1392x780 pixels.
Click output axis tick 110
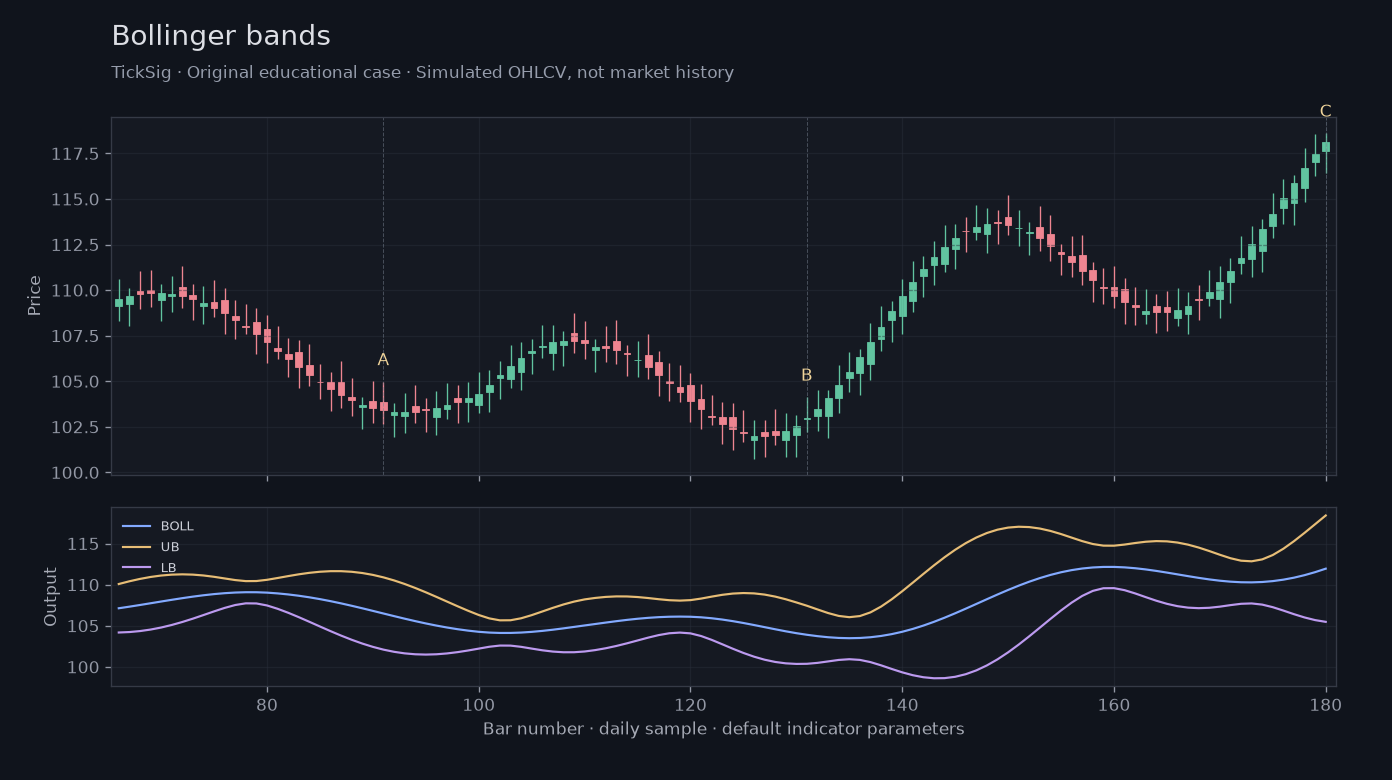[85, 585]
